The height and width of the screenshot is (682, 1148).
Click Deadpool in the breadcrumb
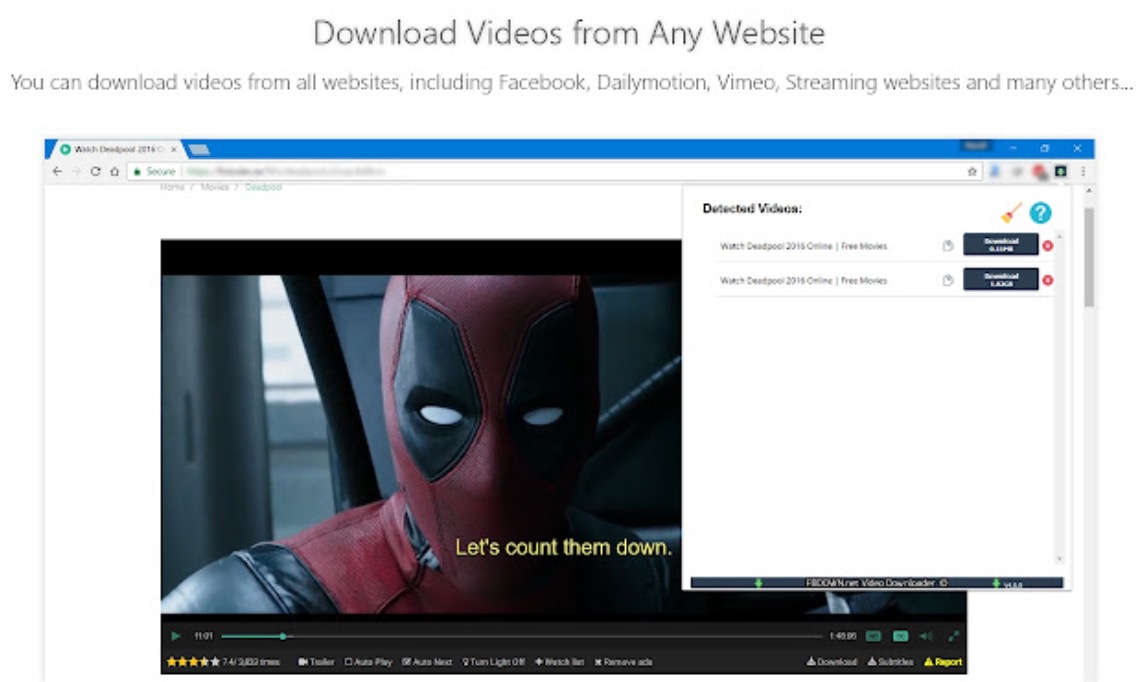[x=264, y=187]
